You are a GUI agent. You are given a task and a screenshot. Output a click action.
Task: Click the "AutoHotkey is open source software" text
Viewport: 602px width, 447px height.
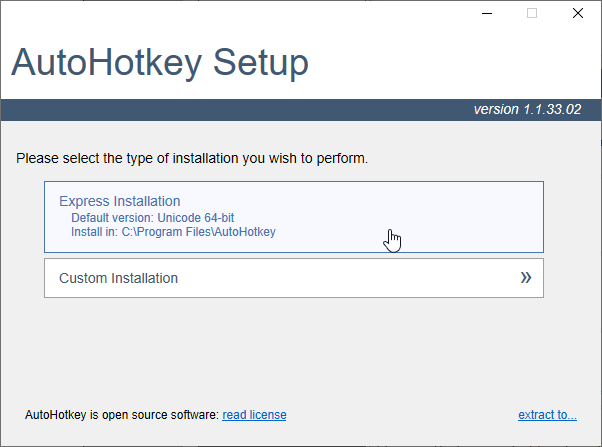tap(121, 414)
